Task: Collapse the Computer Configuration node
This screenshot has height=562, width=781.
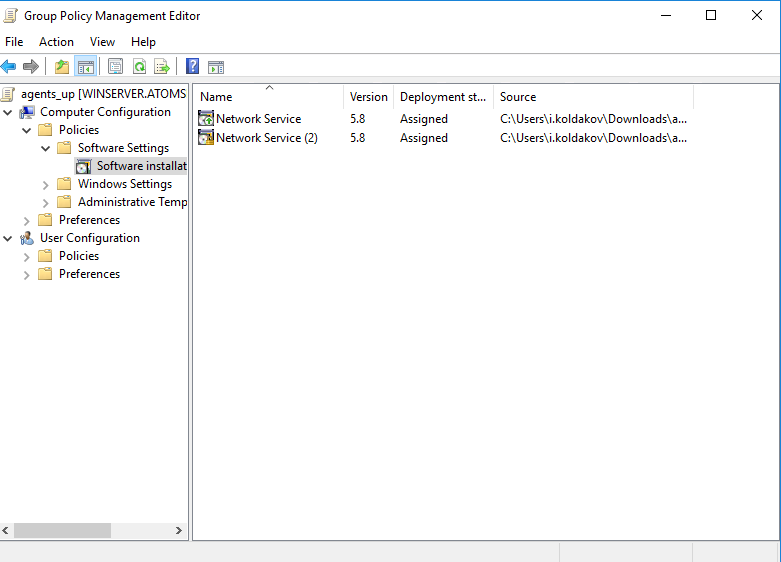Action: (8, 112)
